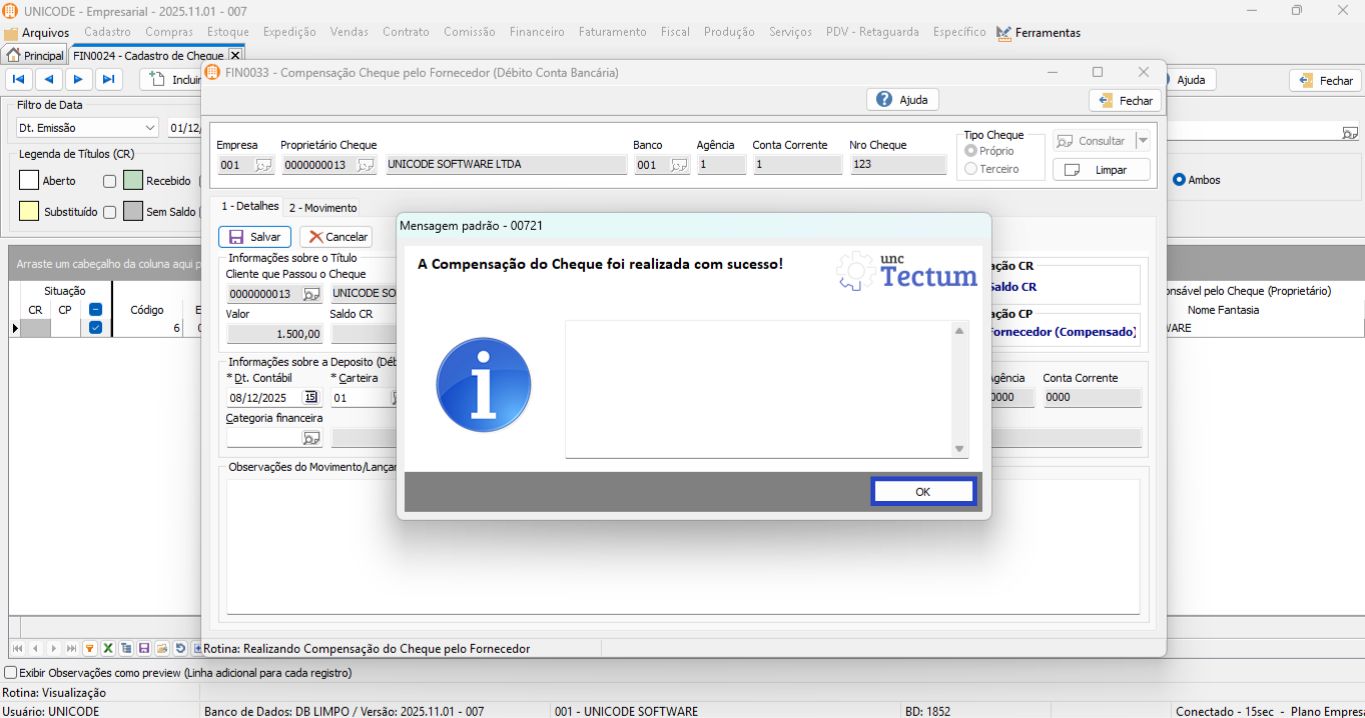Click the blue refresh icon below the grid
Viewport: 1365px width, 718px height.
coord(180,649)
